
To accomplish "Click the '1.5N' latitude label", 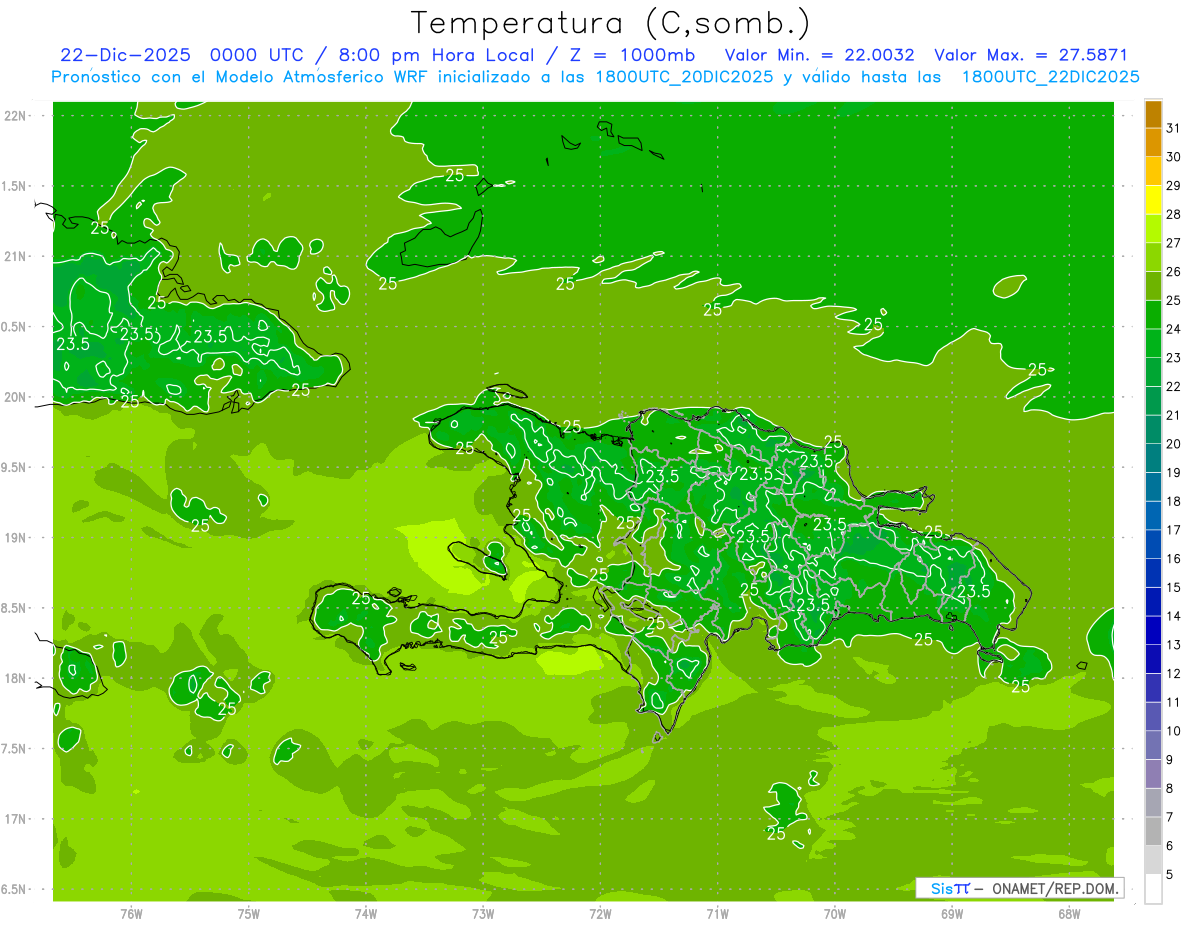I will pyautogui.click(x=15, y=187).
